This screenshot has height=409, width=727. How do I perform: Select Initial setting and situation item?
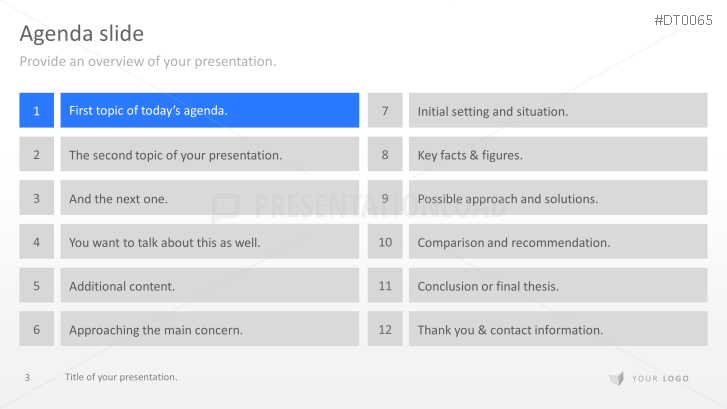point(558,111)
